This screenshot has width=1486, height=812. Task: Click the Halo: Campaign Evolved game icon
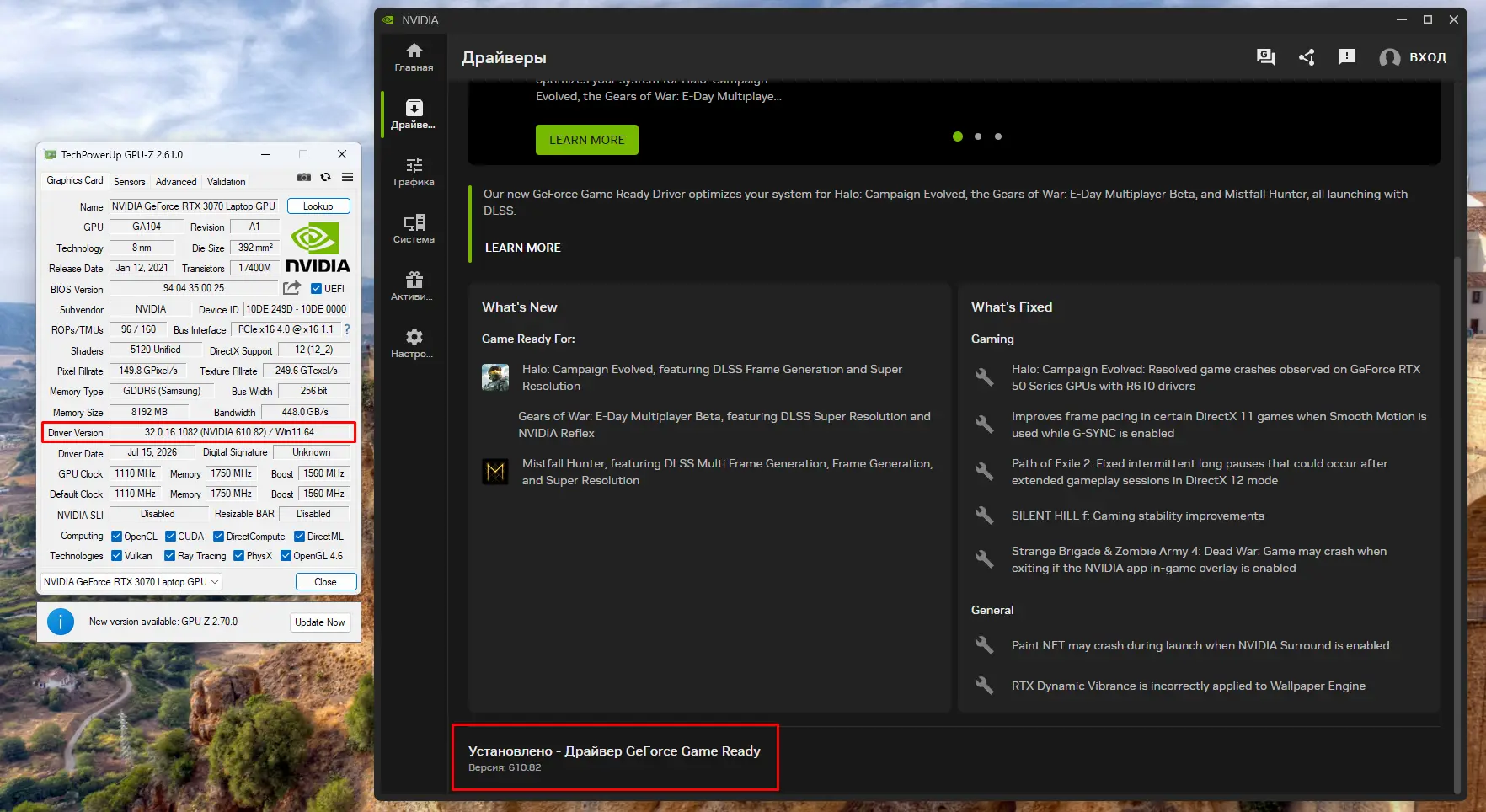(495, 377)
